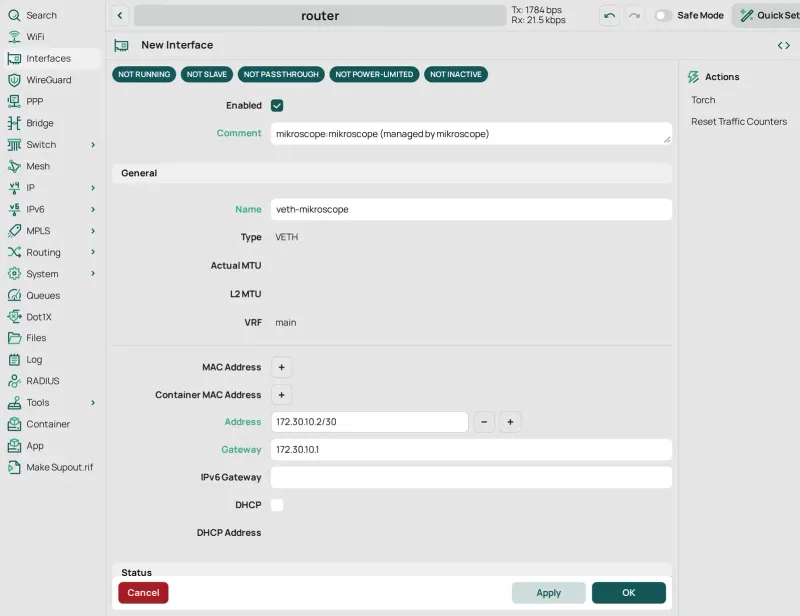The height and width of the screenshot is (616, 800).
Task: Click the Comment text field
Action: pos(471,134)
